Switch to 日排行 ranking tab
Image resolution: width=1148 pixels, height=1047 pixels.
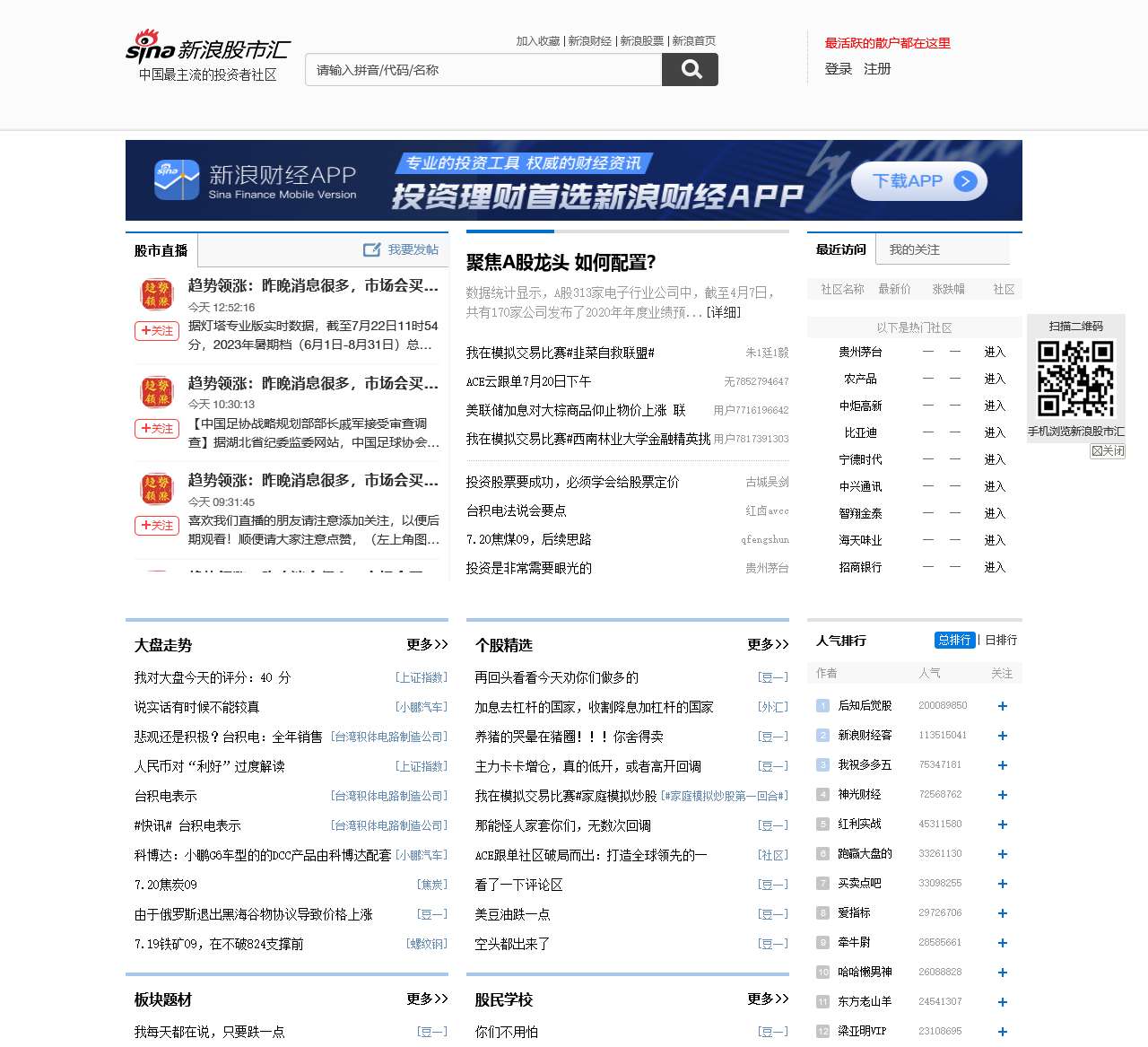(x=1001, y=640)
